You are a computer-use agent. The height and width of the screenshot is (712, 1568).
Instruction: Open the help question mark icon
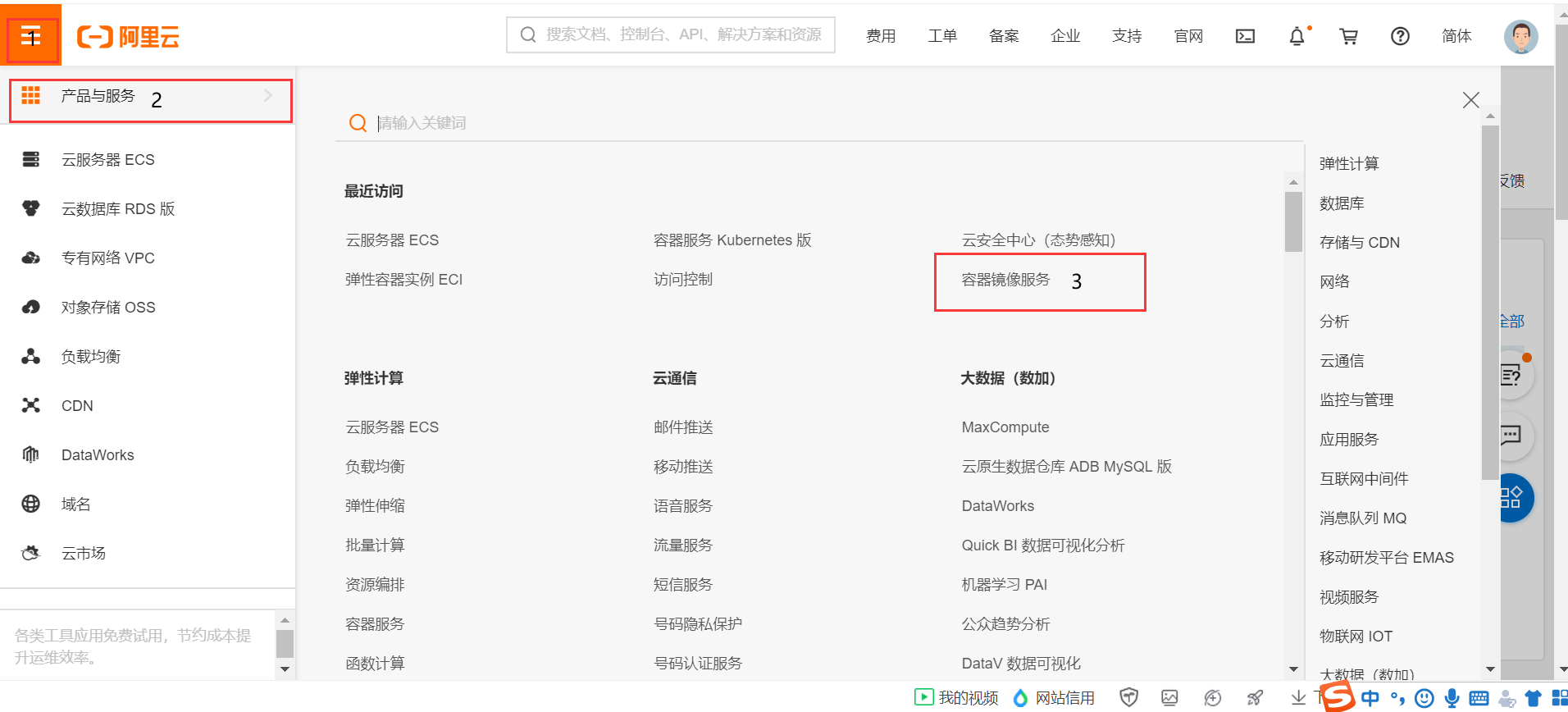1400,35
